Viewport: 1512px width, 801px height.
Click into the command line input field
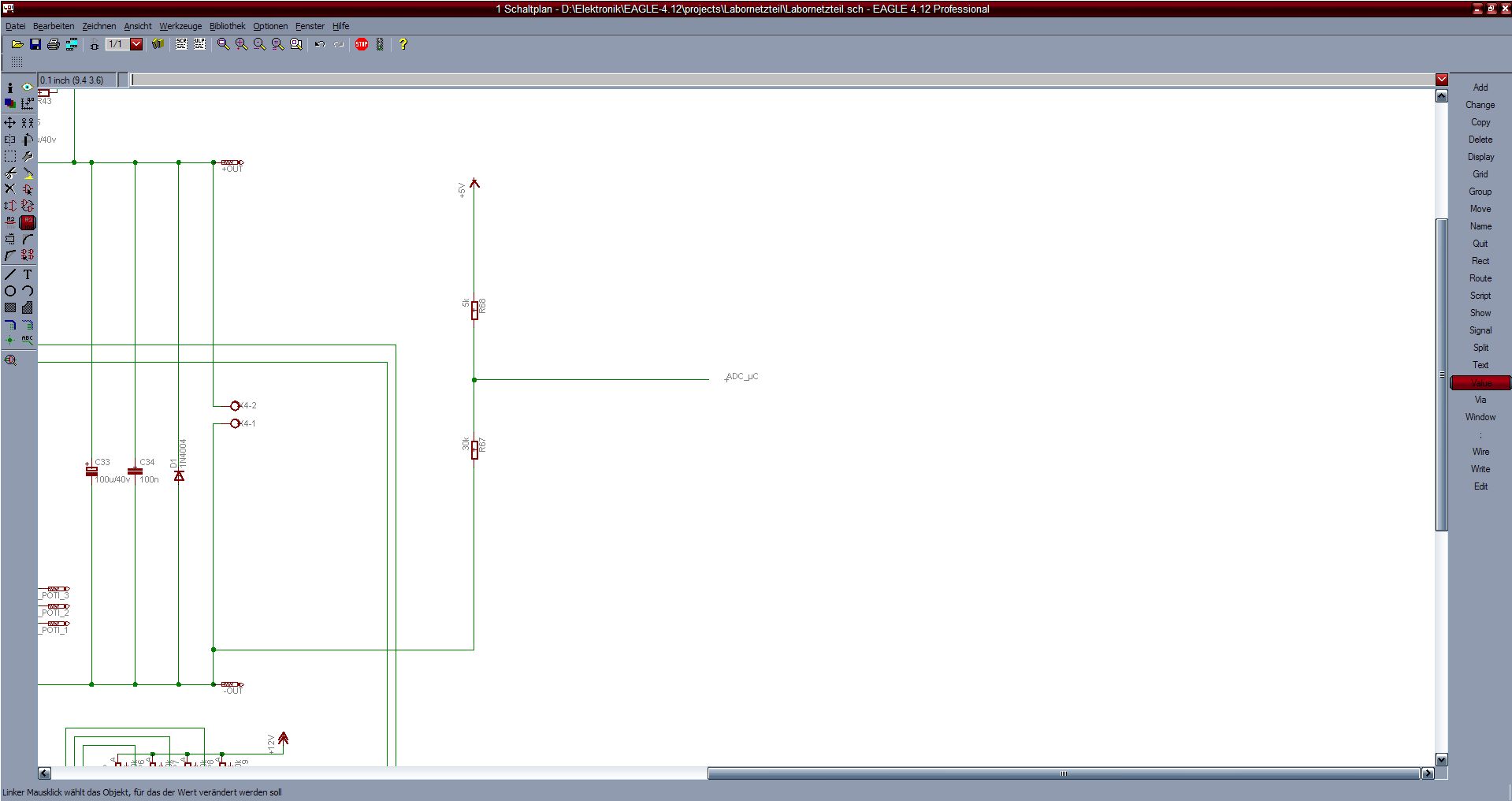(782, 80)
